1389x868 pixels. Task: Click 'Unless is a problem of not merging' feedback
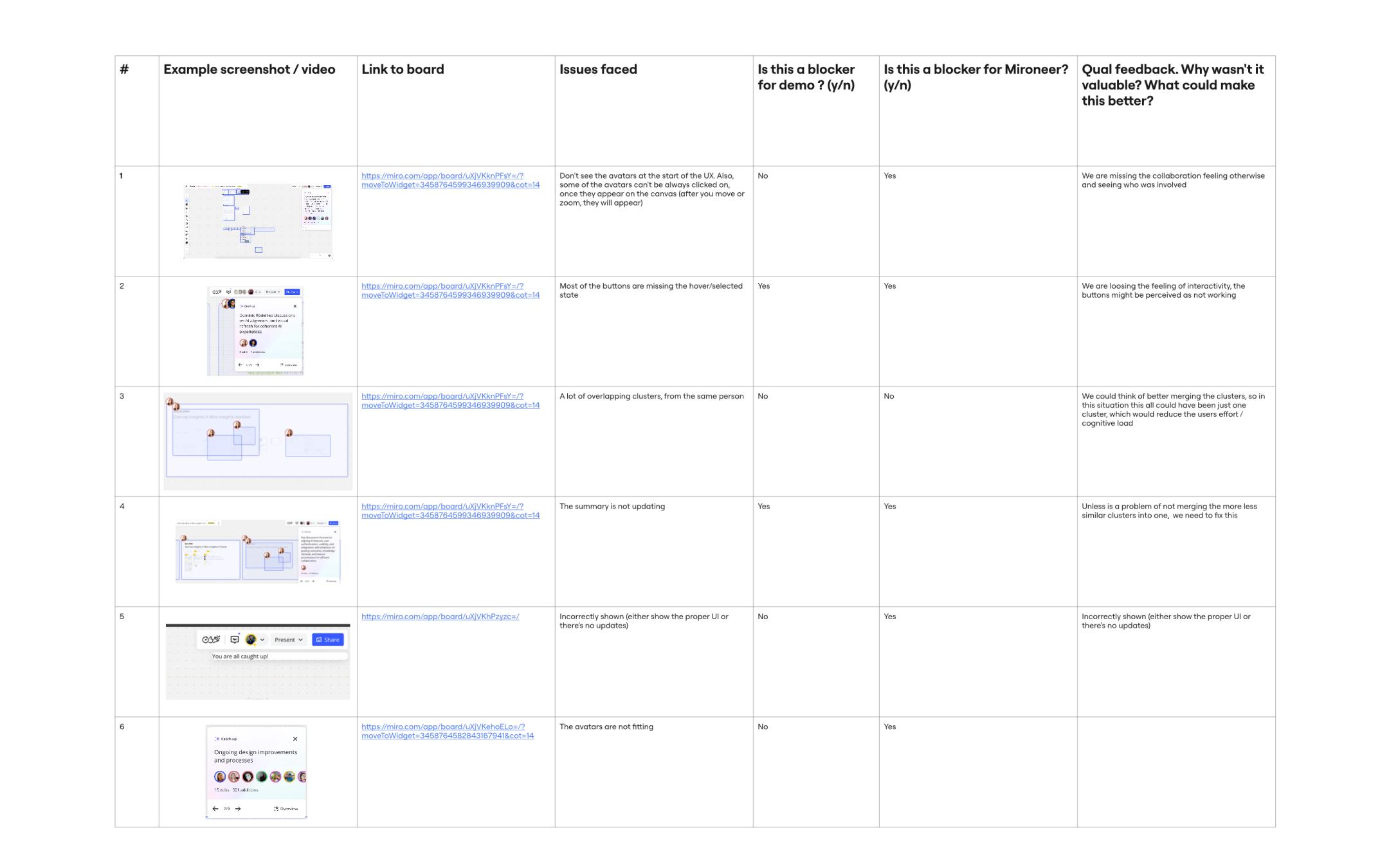1169,511
